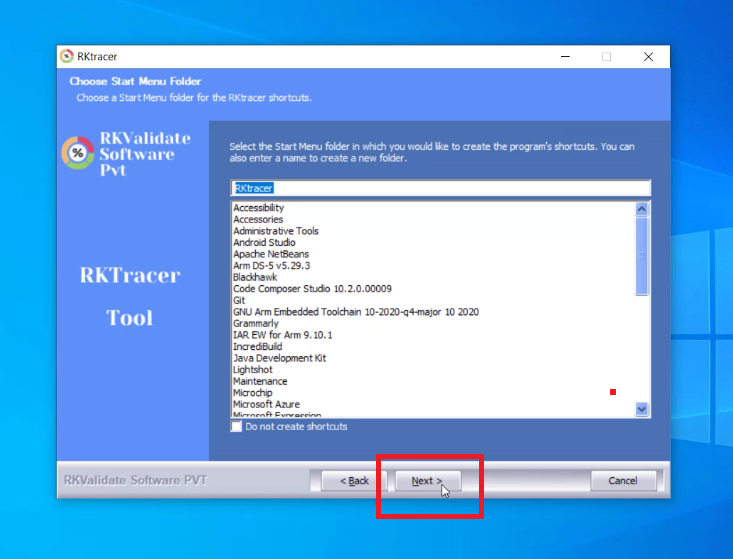This screenshot has width=733, height=559.
Task: Go back with the Back button
Action: point(354,480)
